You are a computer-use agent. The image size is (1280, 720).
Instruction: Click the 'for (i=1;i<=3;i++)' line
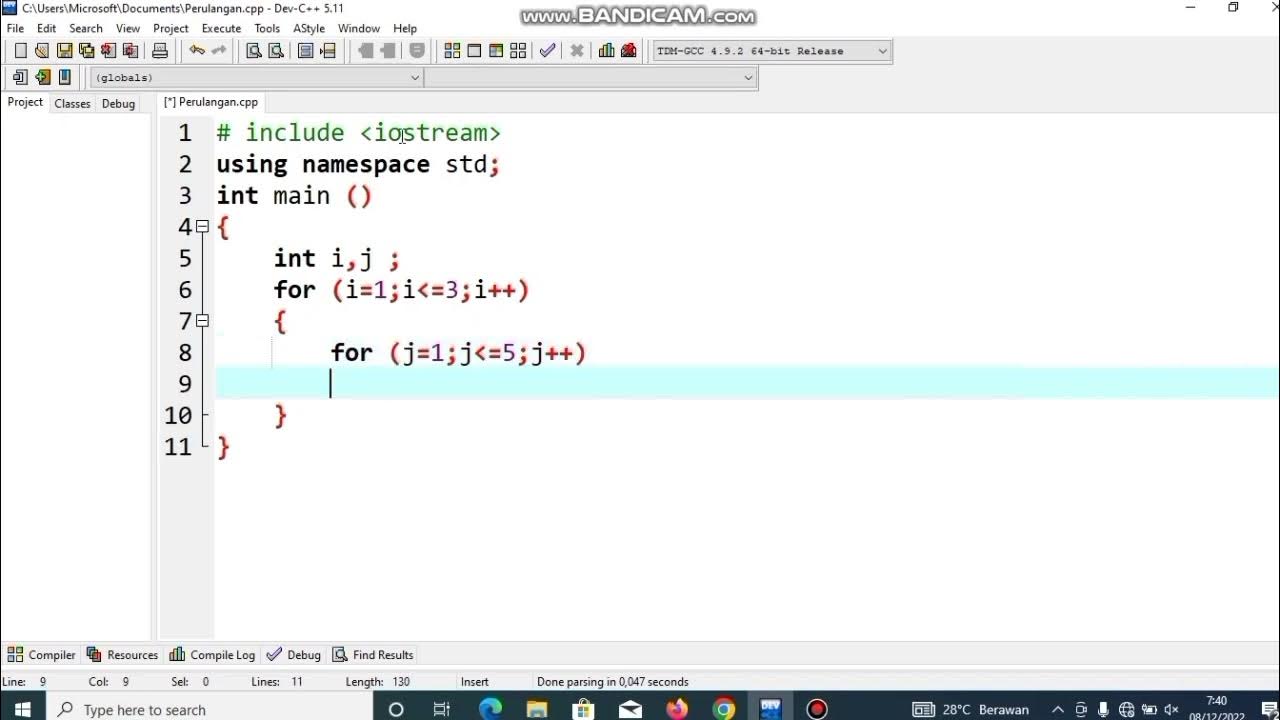pyautogui.click(x=401, y=290)
